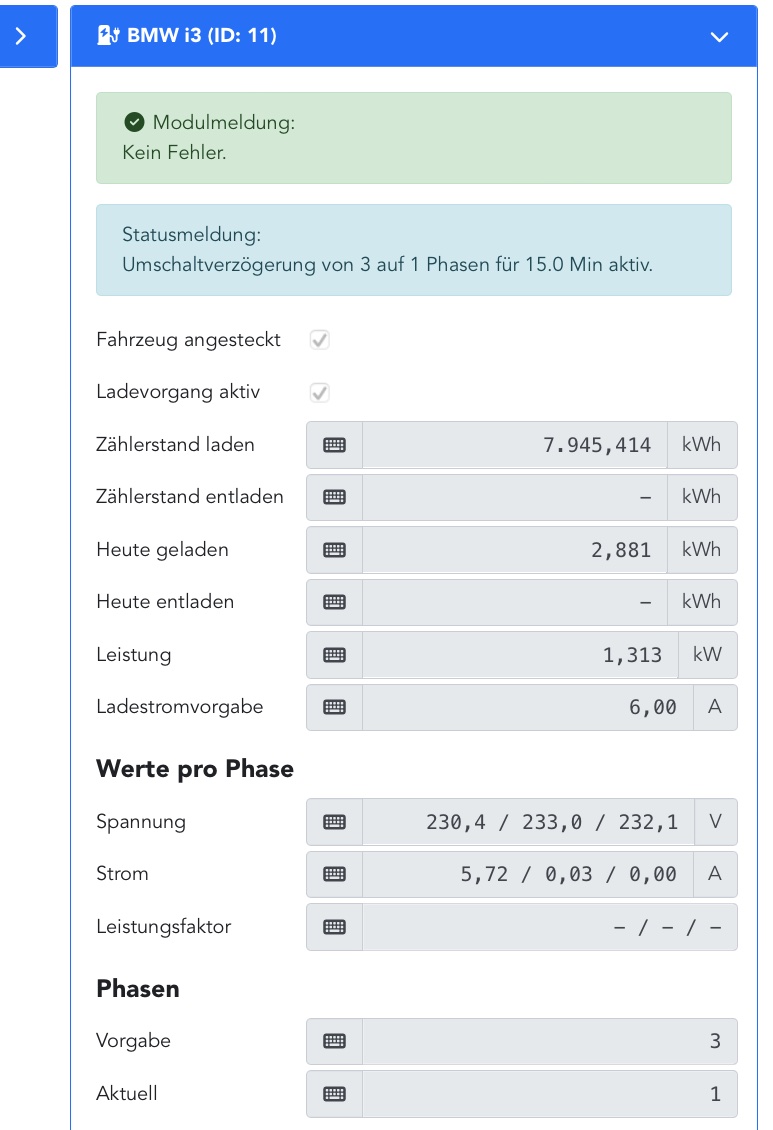Click the Phasen Vorgabe value field
The height and width of the screenshot is (1130, 773).
(x=549, y=1041)
